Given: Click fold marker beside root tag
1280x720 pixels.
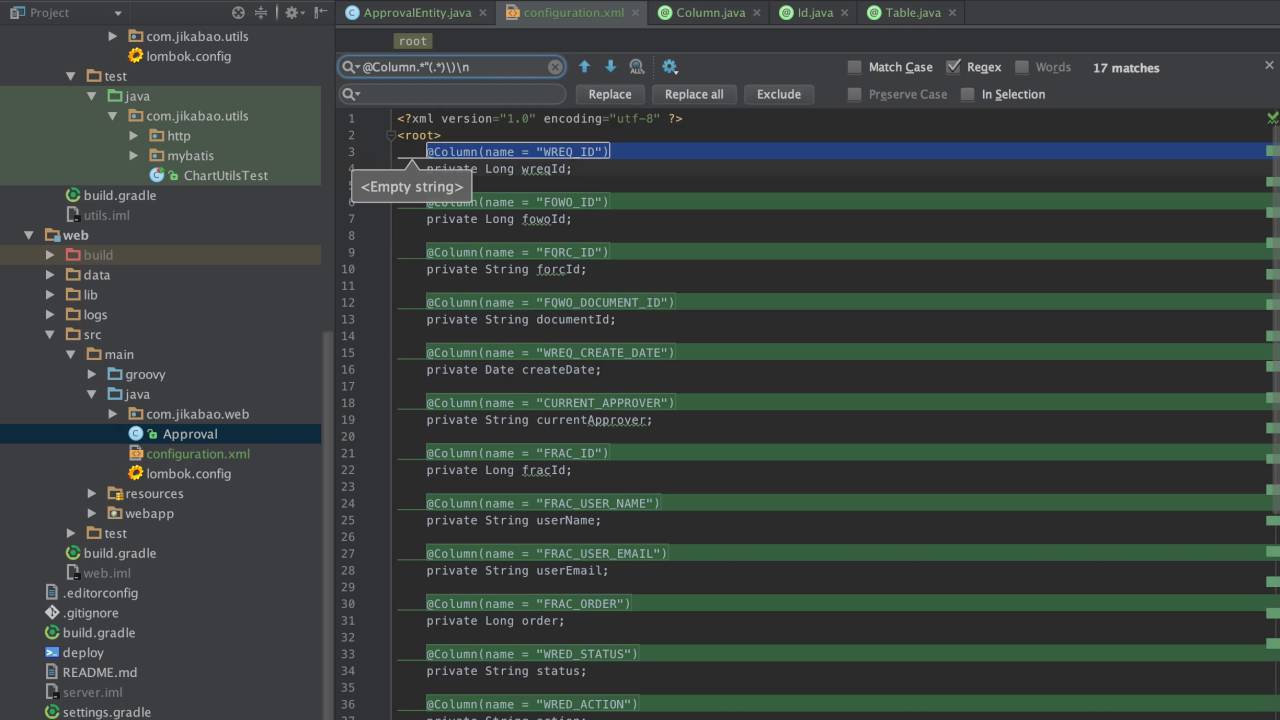Looking at the screenshot, I should click(391, 135).
